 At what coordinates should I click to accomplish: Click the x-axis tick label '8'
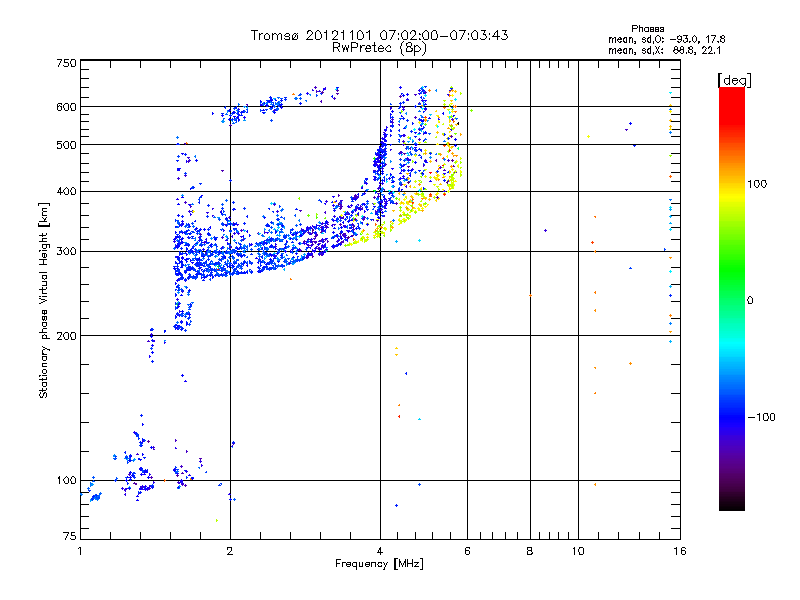click(530, 551)
